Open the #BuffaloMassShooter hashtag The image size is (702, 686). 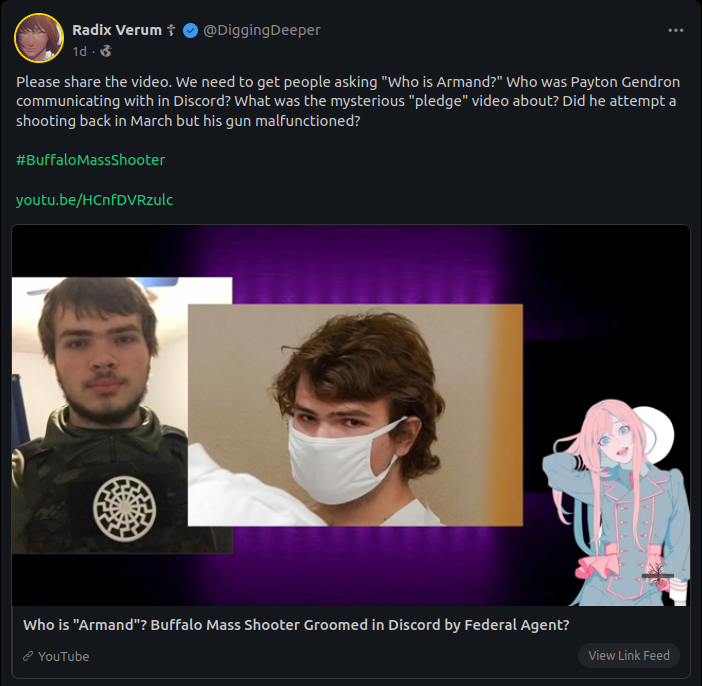pos(90,160)
